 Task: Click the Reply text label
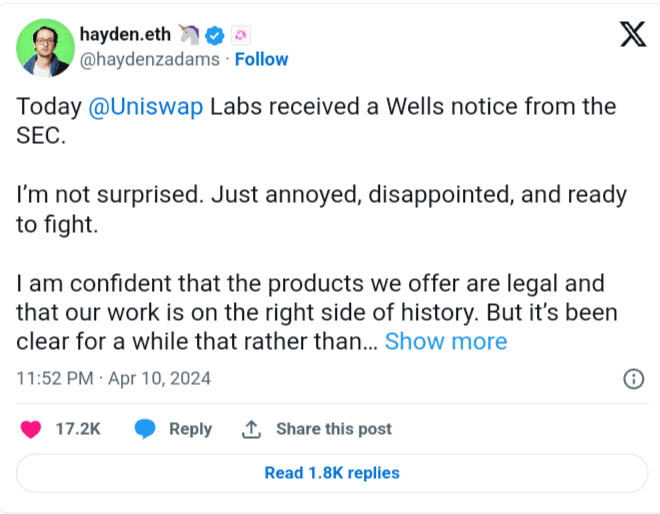190,429
